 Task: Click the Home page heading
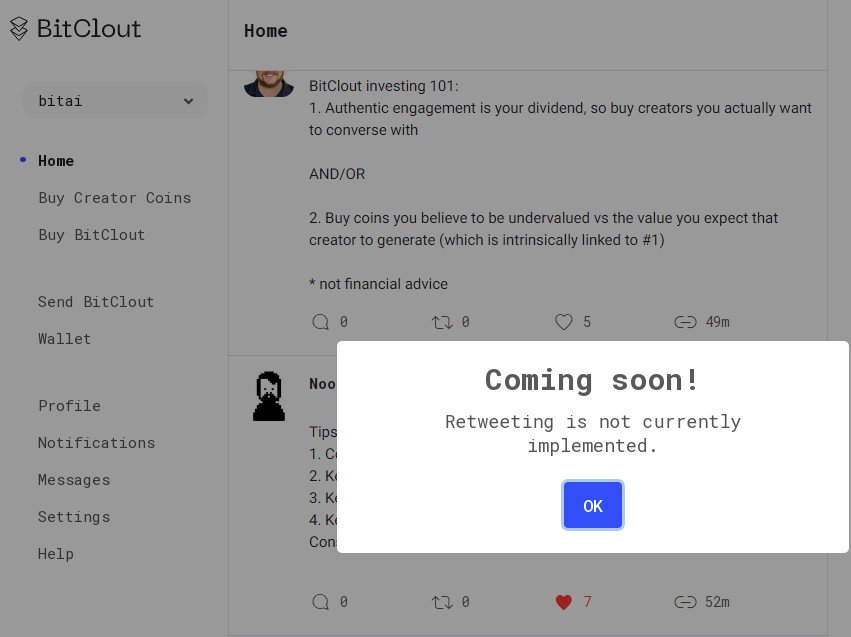(x=265, y=31)
